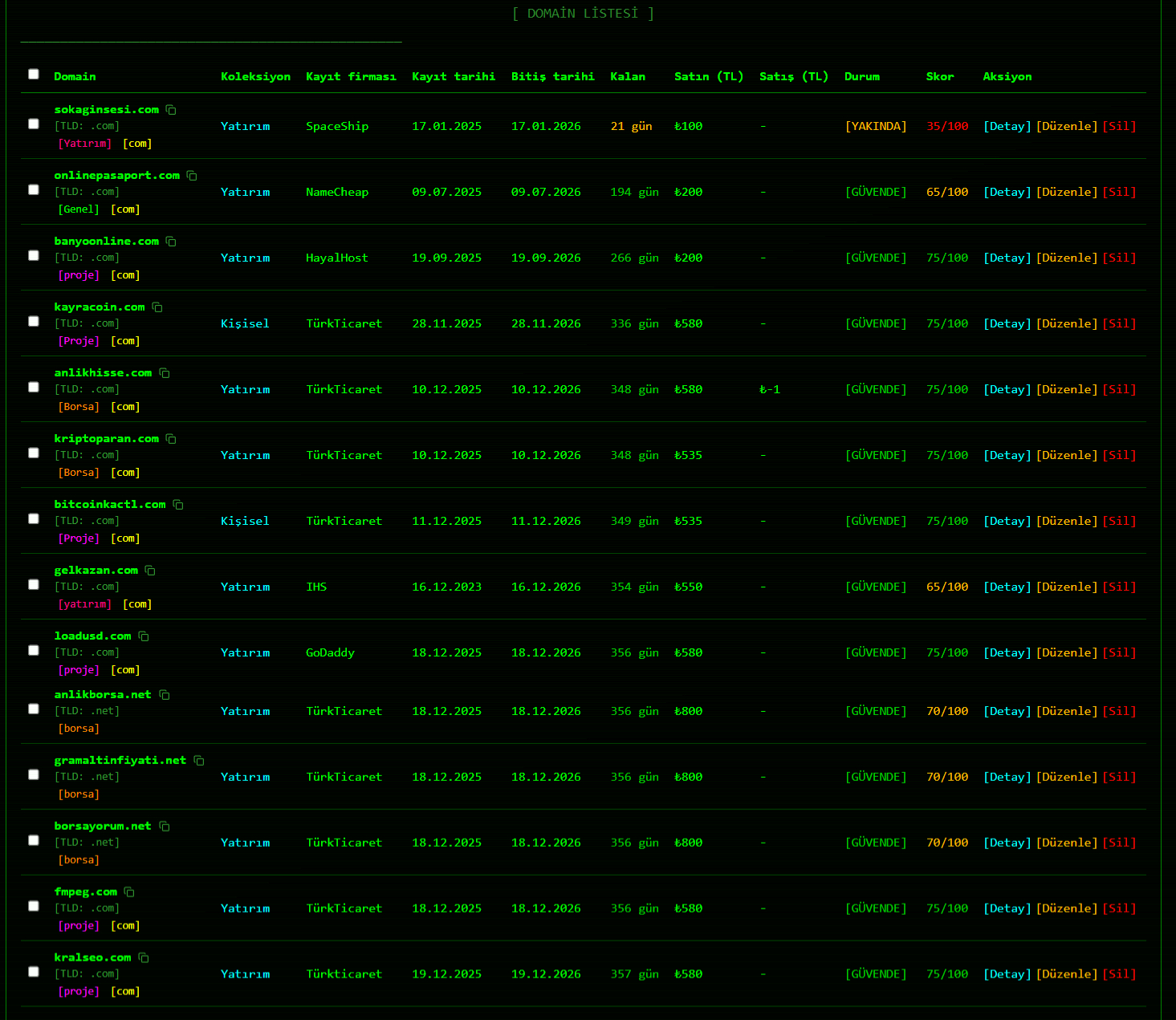This screenshot has height=1020, width=1176.
Task: Click the HayalHost registrar cell
Action: coord(336,258)
